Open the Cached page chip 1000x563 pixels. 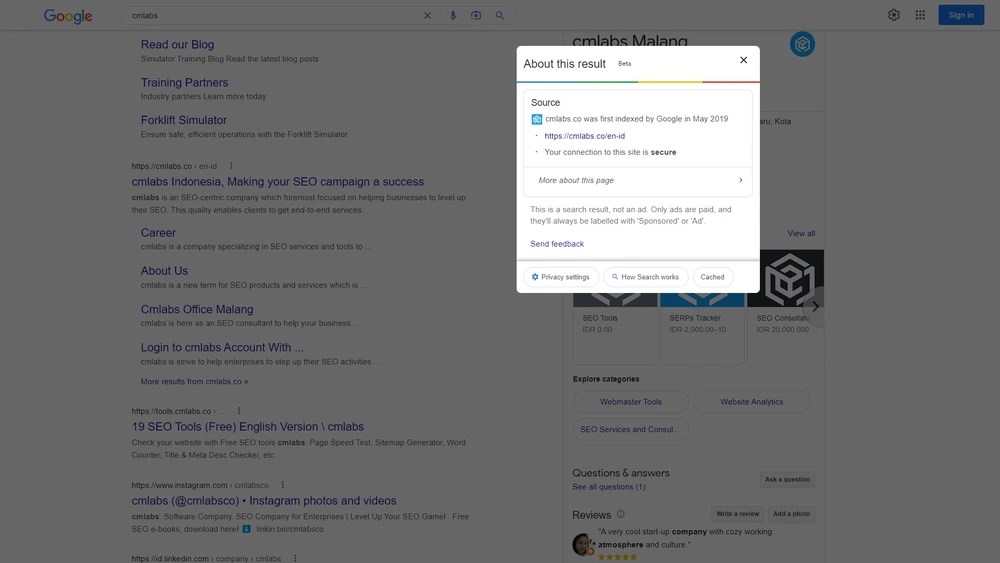tap(712, 277)
